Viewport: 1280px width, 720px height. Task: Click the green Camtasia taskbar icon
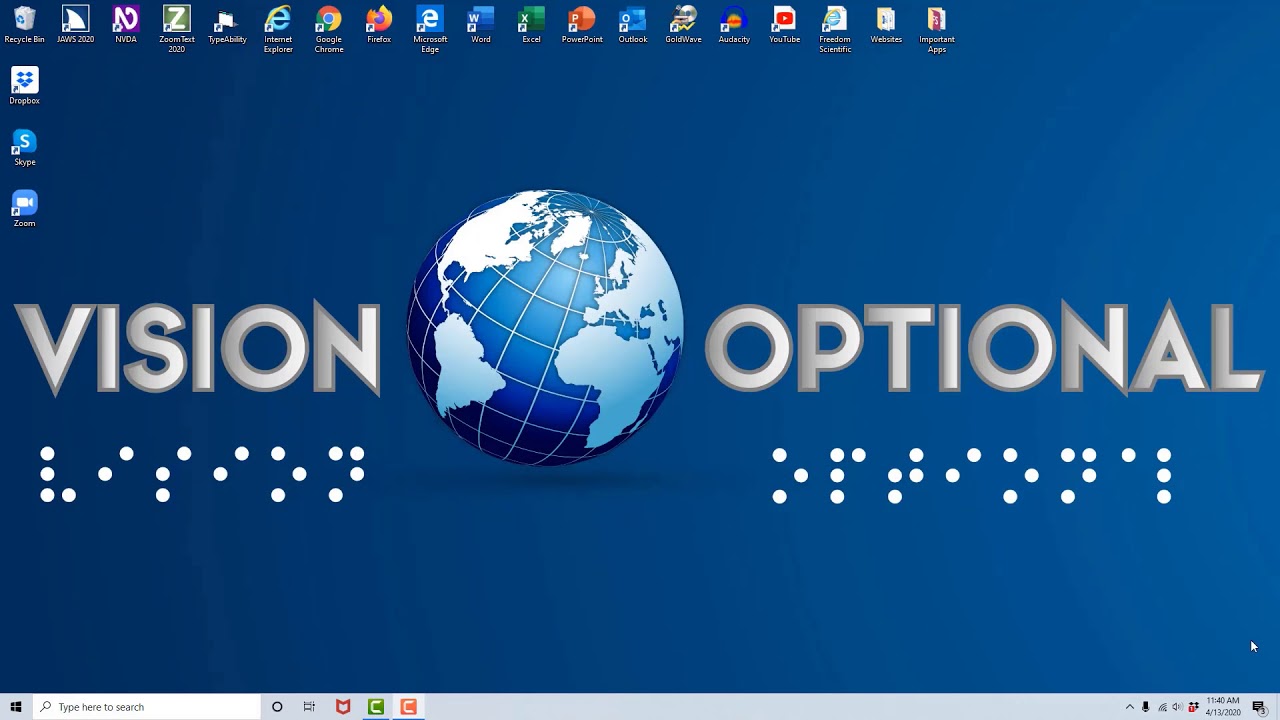(376, 707)
